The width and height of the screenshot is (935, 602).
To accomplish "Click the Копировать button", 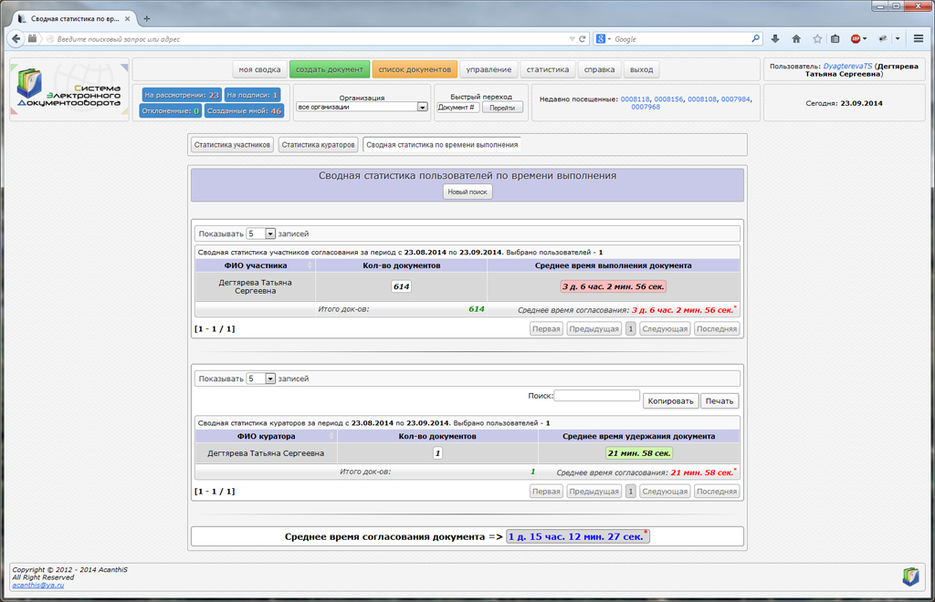I will pyautogui.click(x=670, y=401).
